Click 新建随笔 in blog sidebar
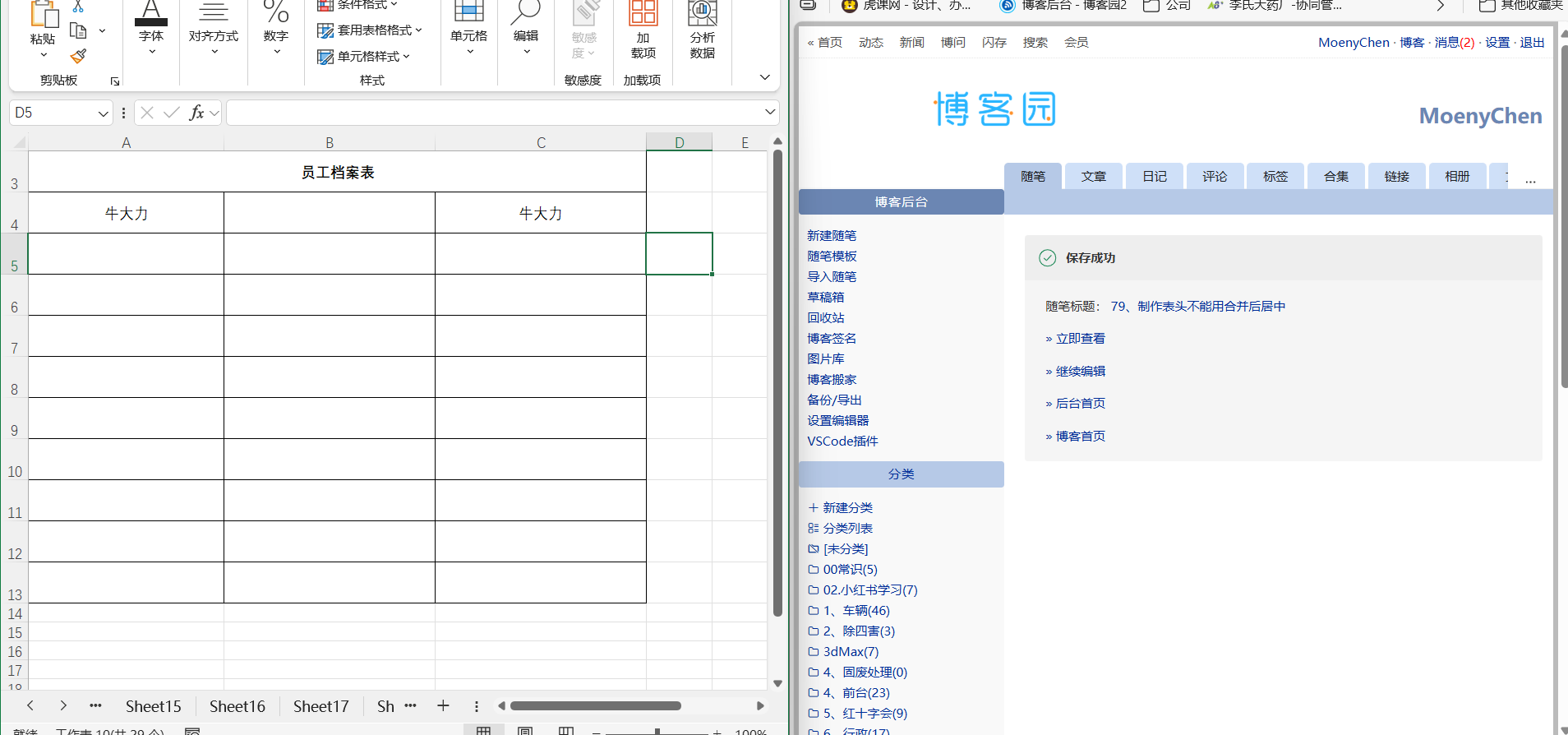1568x735 pixels. point(832,235)
